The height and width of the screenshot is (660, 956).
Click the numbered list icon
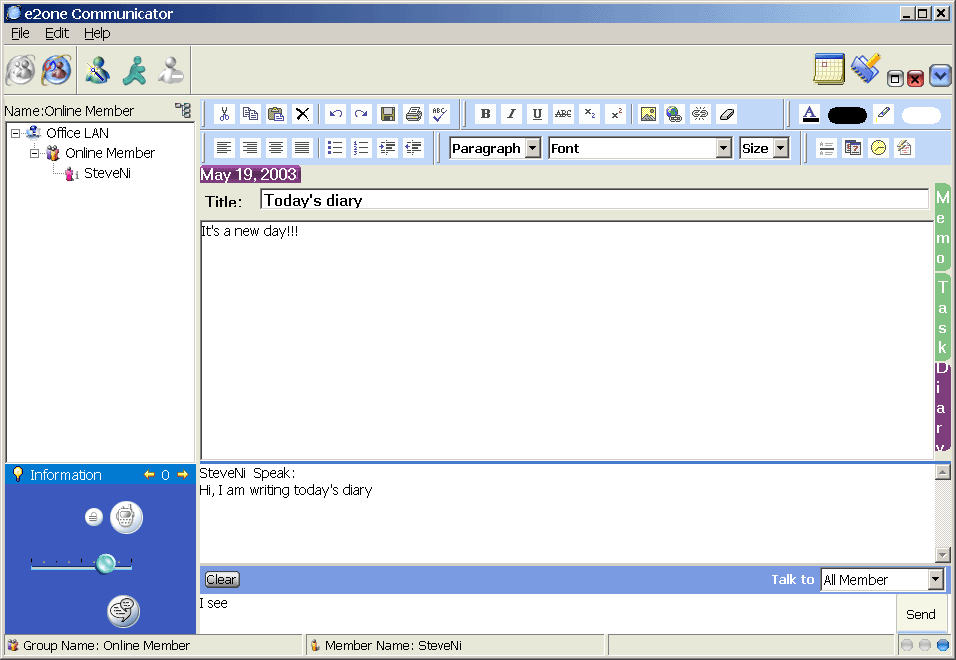click(361, 148)
